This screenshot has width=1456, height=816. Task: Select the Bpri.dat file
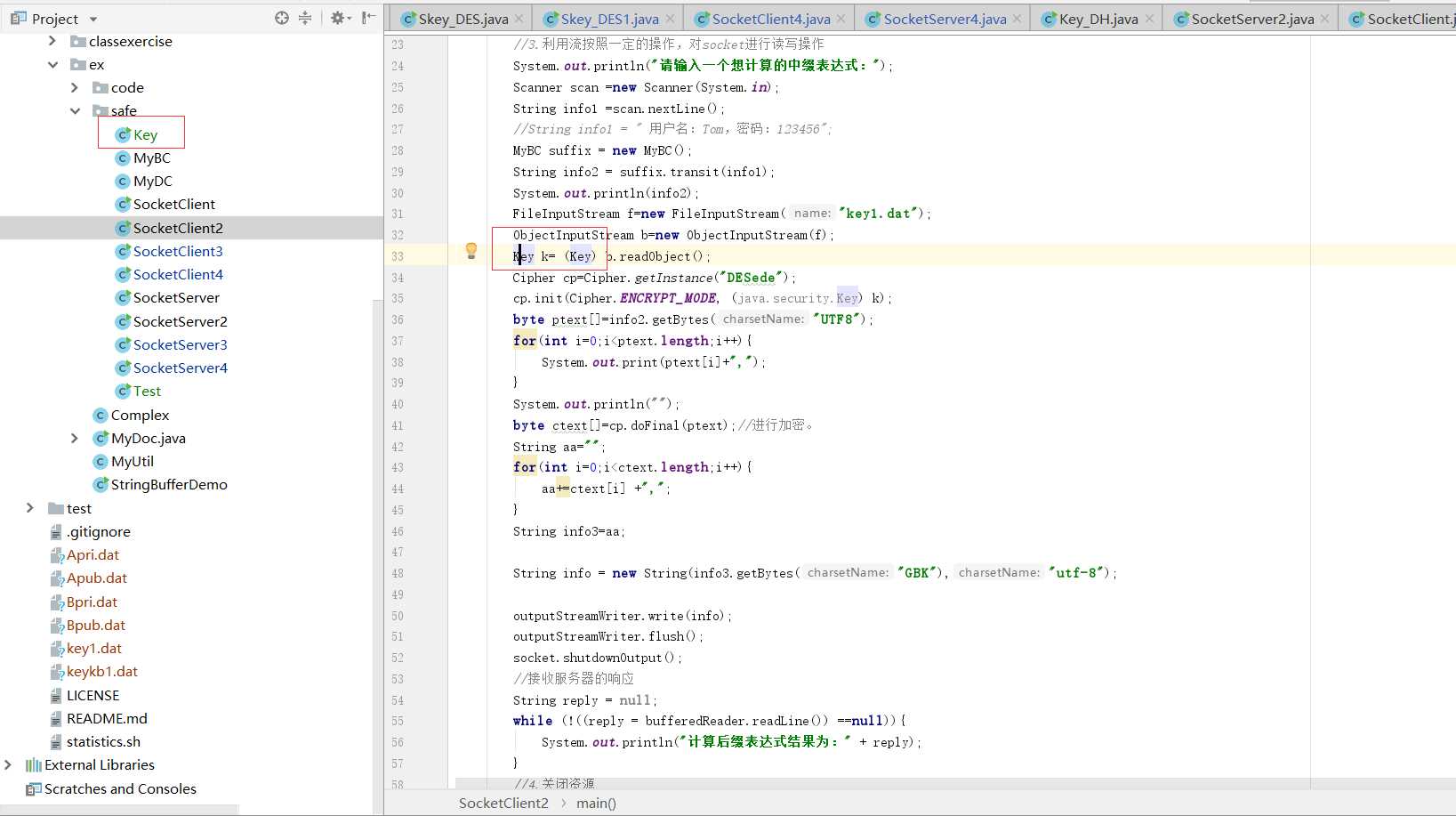(x=92, y=602)
